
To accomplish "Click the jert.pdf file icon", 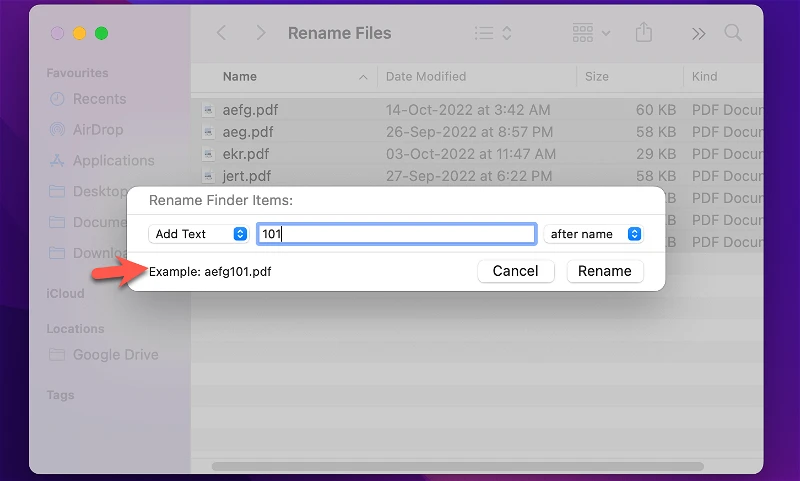I will pyautogui.click(x=208, y=176).
